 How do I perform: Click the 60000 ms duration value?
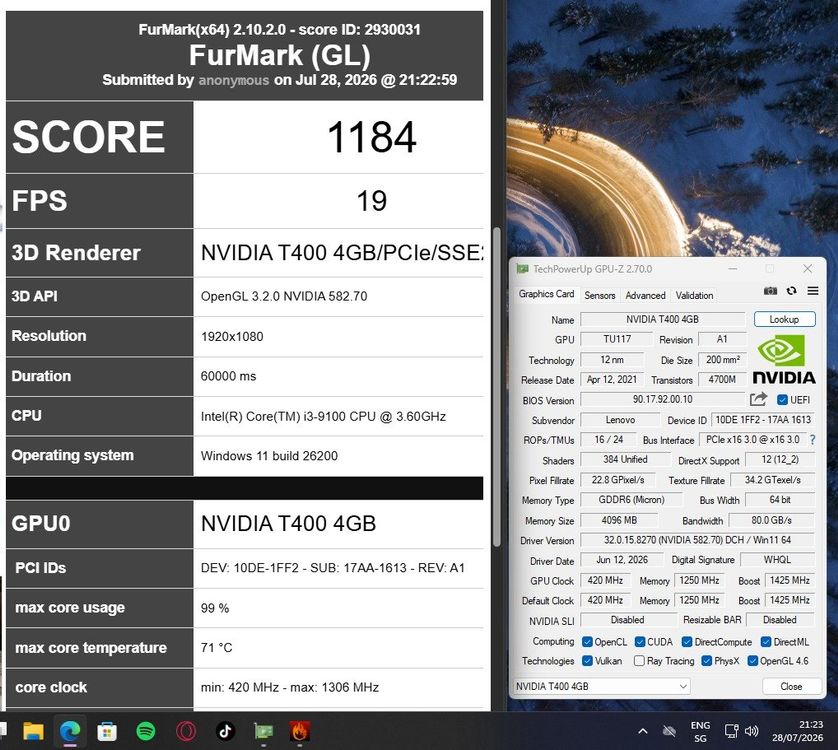tap(228, 376)
